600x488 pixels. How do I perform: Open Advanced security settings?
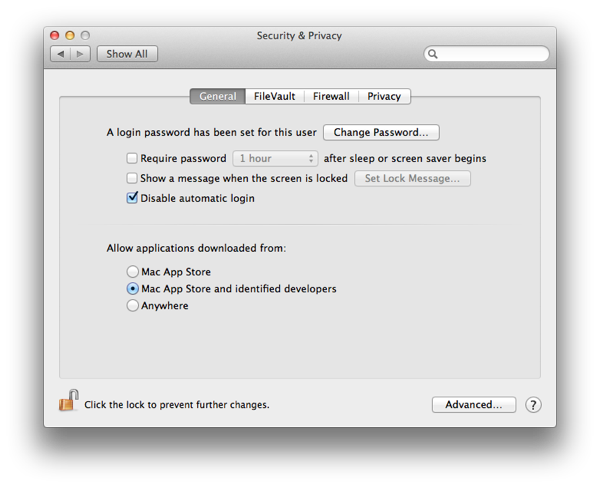474,405
